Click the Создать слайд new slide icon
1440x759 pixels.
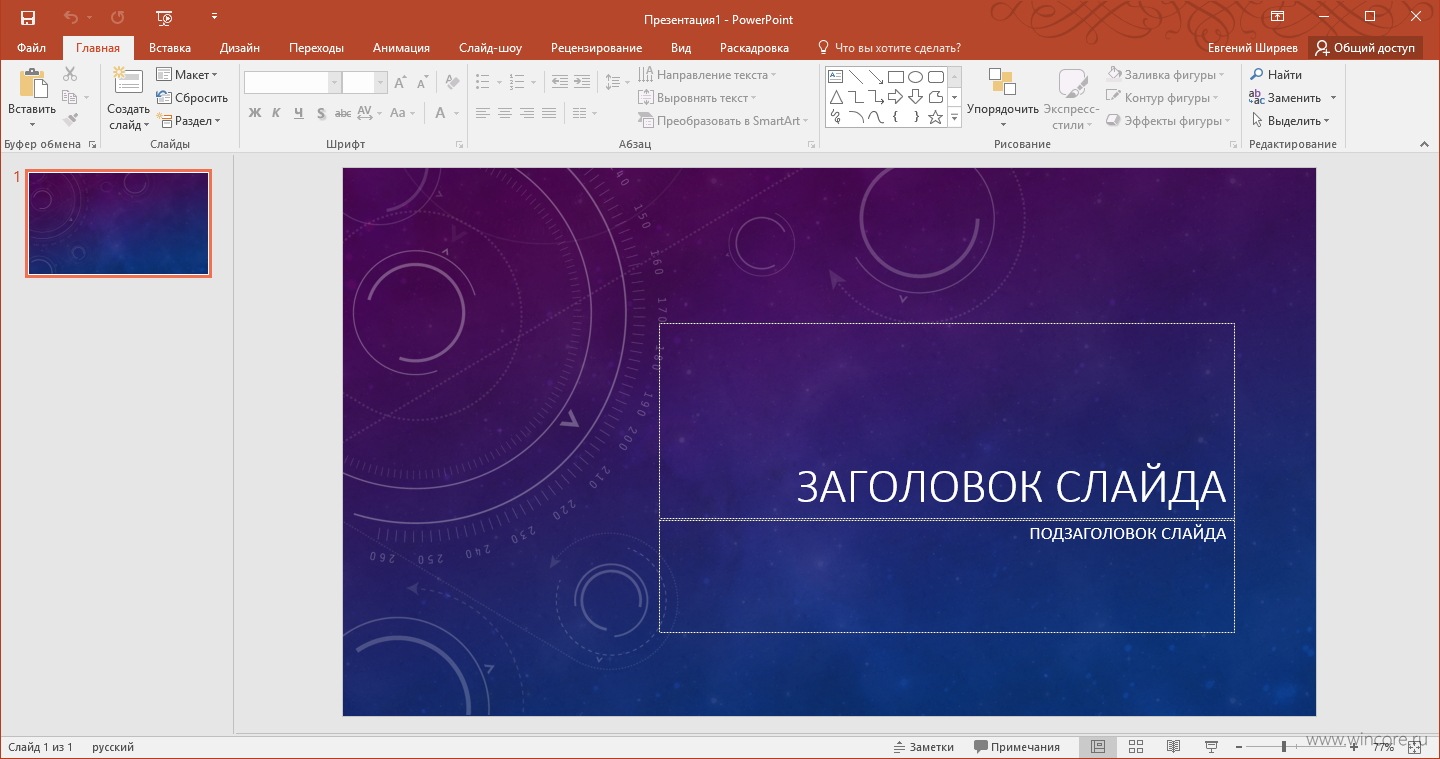click(x=127, y=82)
